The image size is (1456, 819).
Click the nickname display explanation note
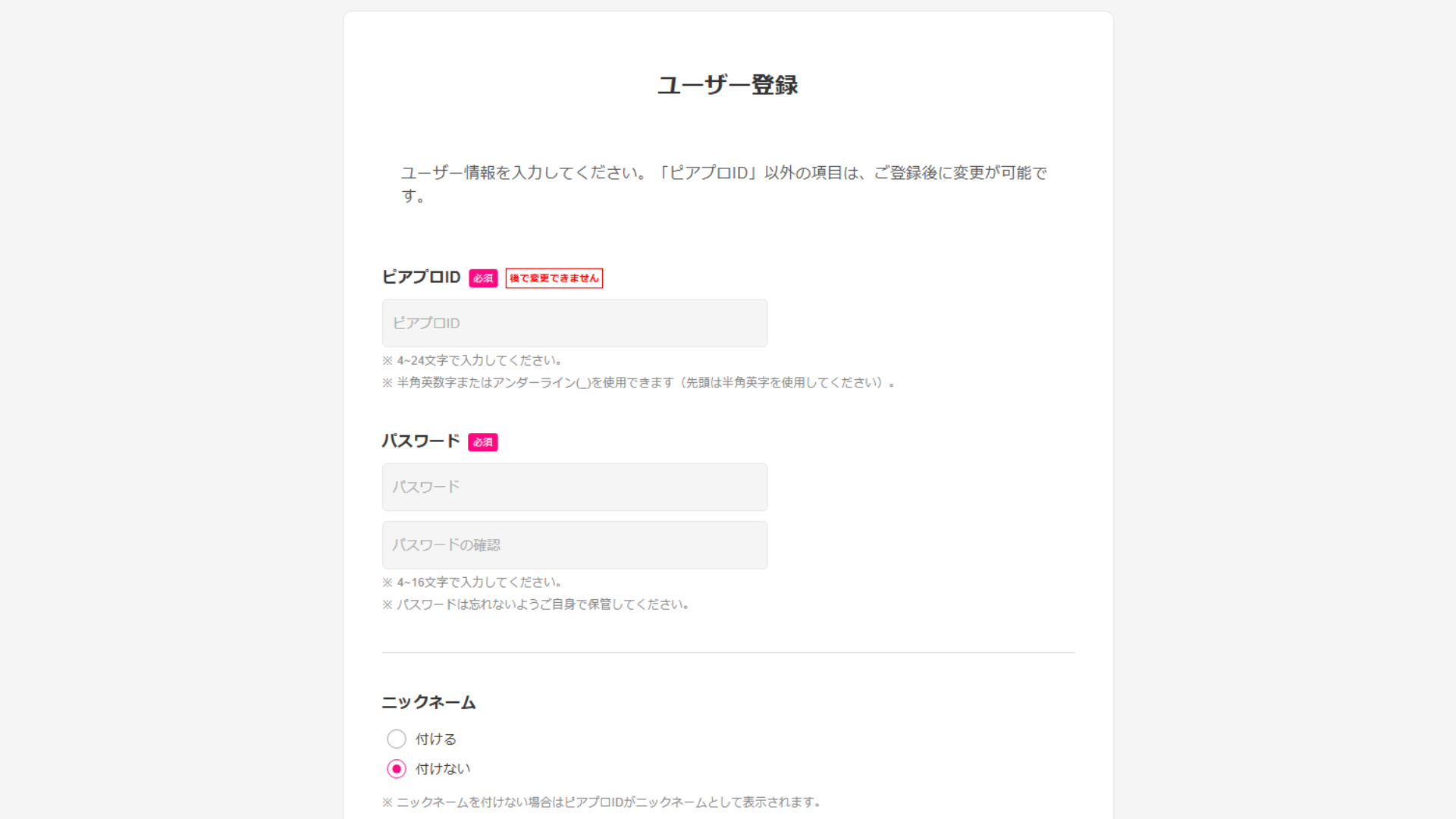point(602,802)
